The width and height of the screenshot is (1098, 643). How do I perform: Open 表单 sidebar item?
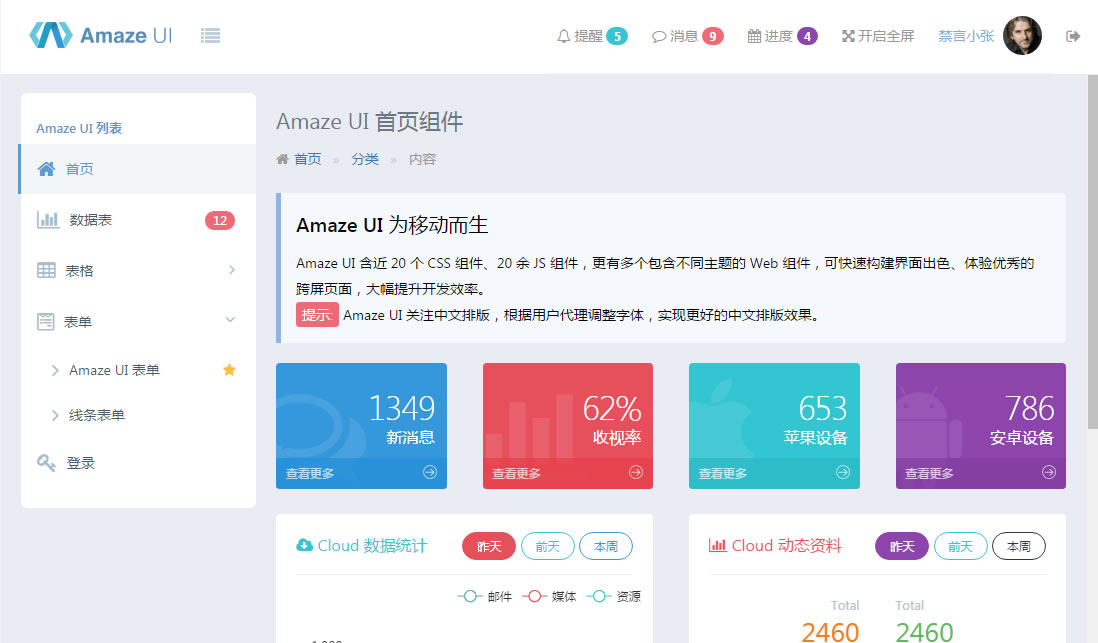138,322
